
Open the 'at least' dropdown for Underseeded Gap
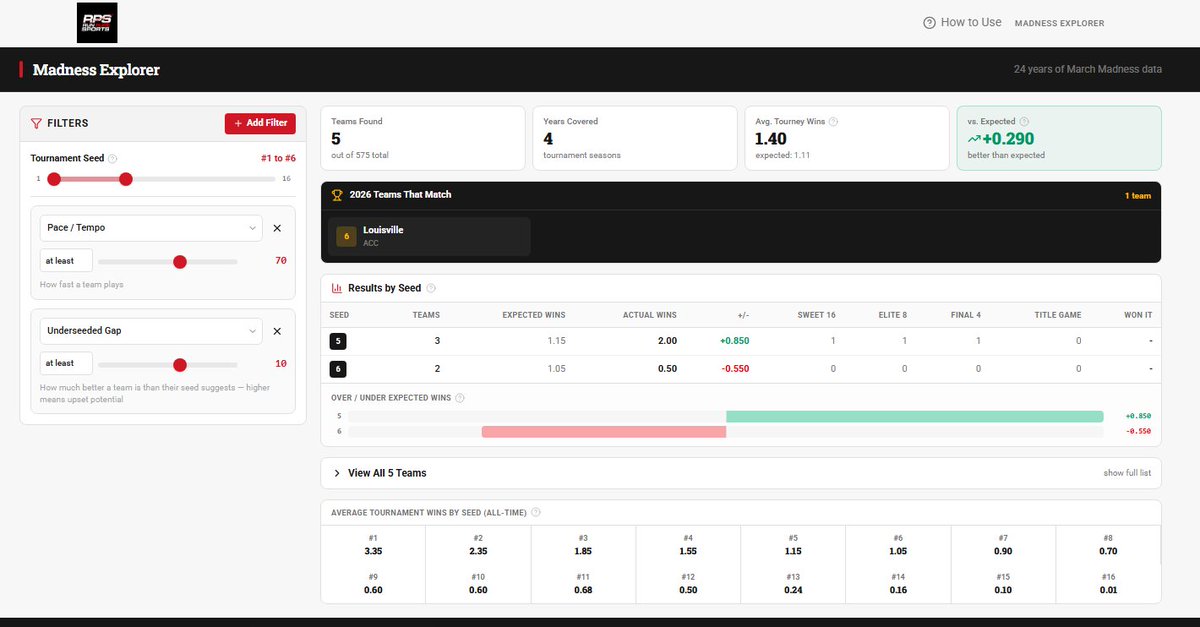pos(66,364)
